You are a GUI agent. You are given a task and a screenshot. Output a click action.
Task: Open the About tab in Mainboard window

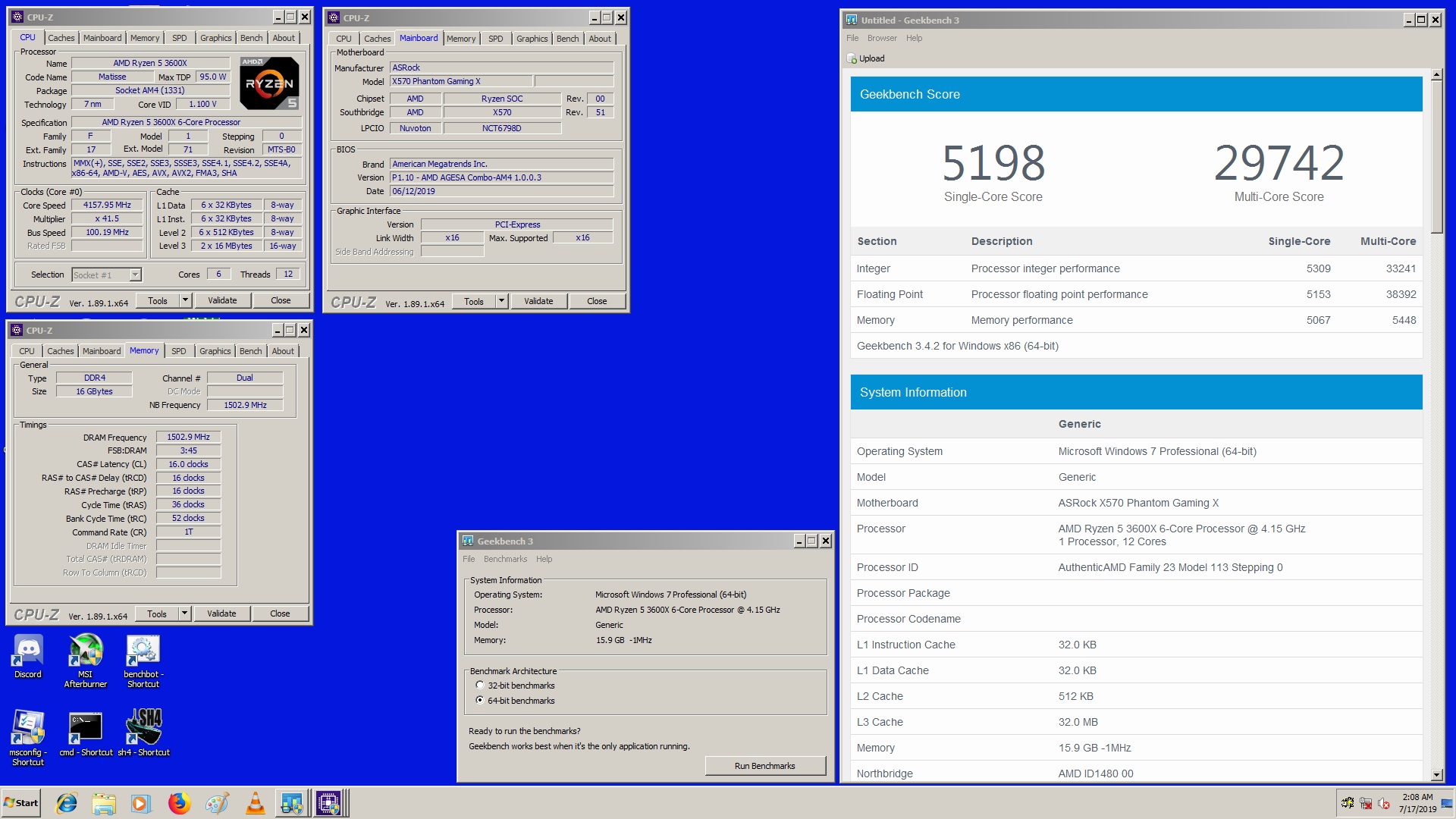click(x=600, y=39)
